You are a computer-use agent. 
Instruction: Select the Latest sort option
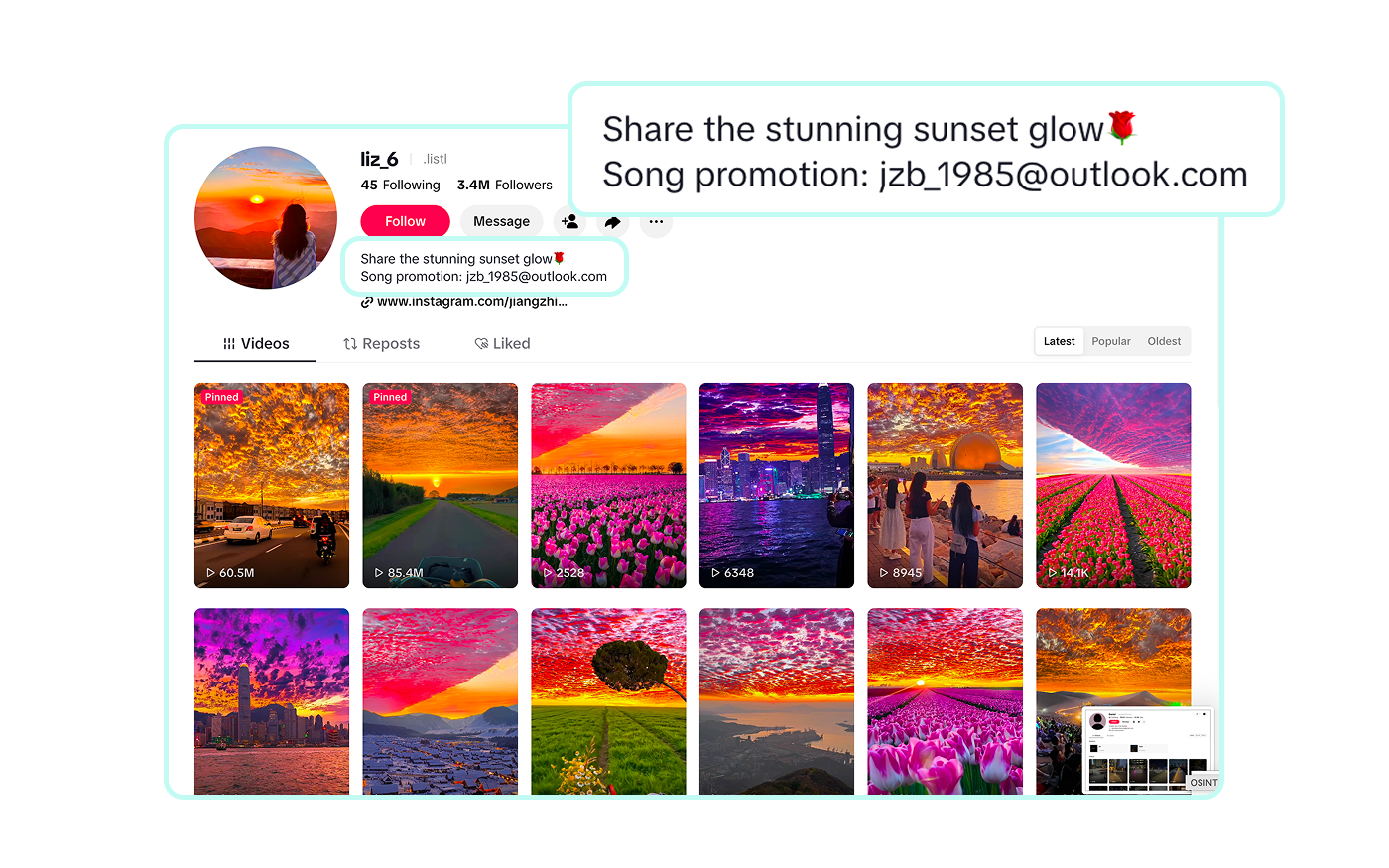1059,341
